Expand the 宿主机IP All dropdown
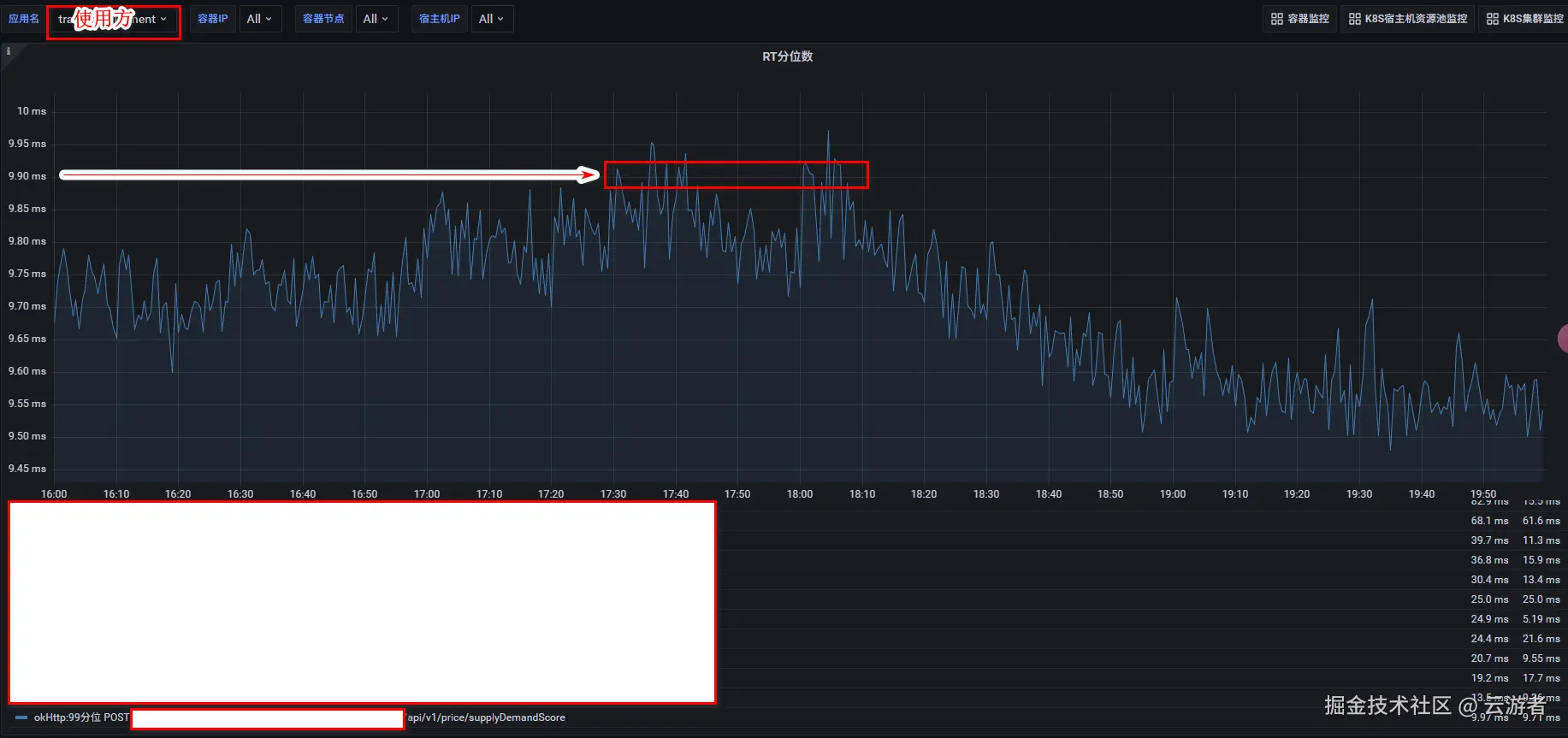 pyautogui.click(x=491, y=19)
